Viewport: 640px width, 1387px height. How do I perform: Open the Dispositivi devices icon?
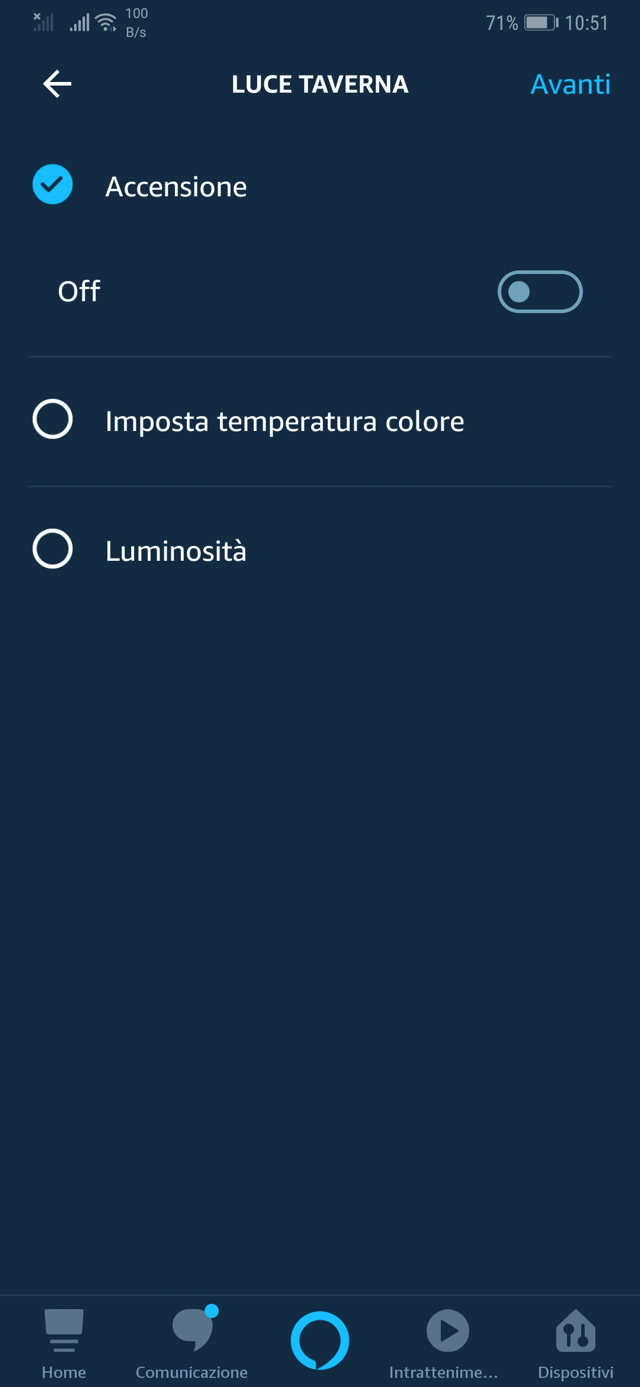point(575,1330)
